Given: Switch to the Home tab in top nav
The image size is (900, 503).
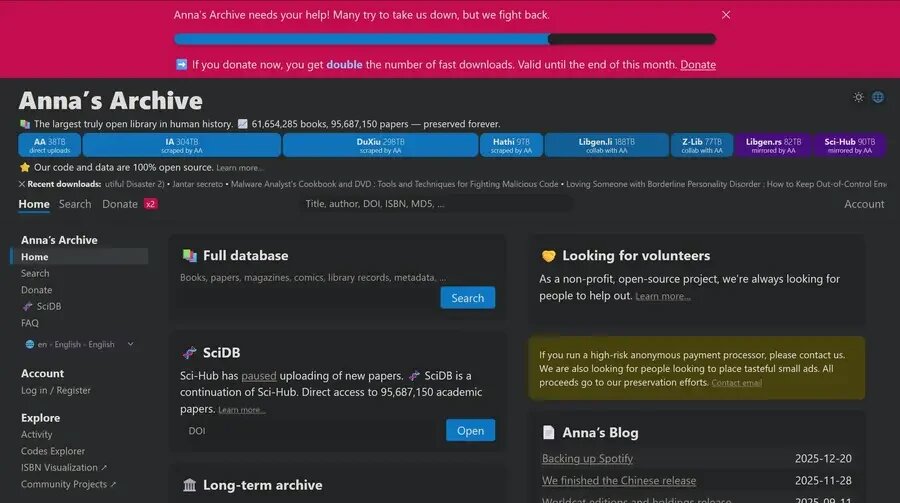Looking at the screenshot, I should coord(34,204).
